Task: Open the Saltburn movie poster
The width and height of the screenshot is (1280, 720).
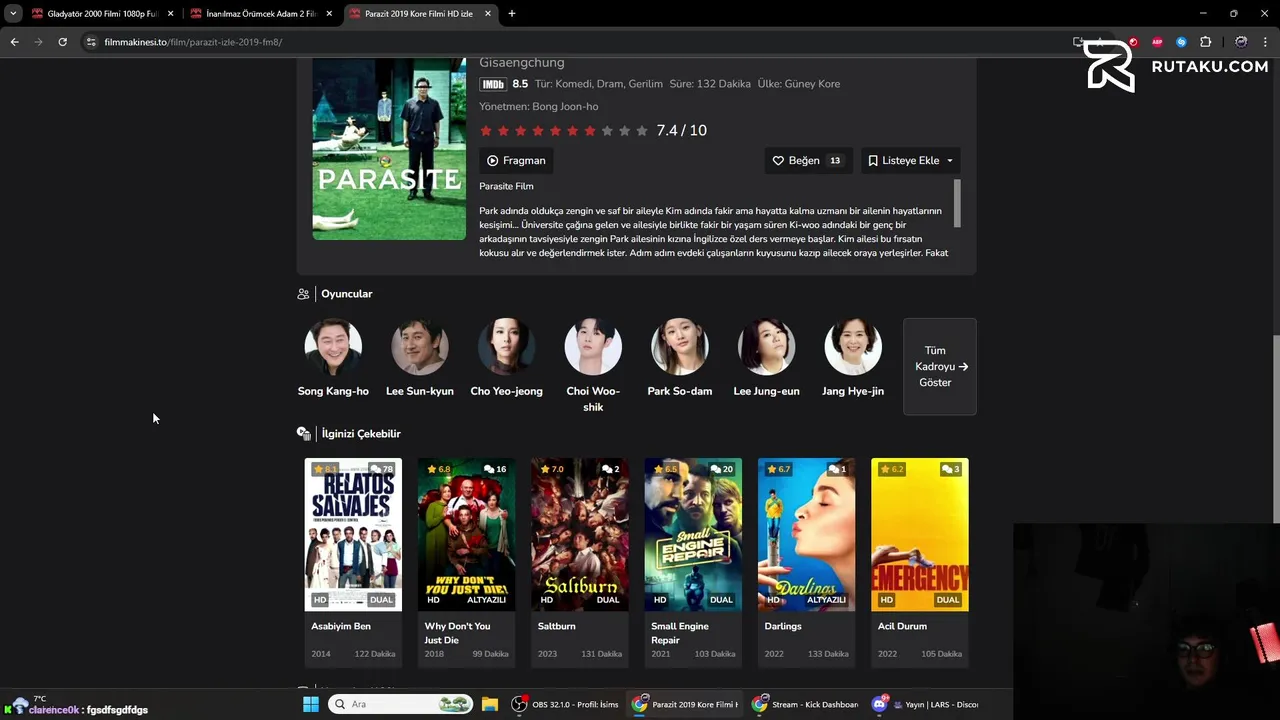Action: [x=580, y=534]
